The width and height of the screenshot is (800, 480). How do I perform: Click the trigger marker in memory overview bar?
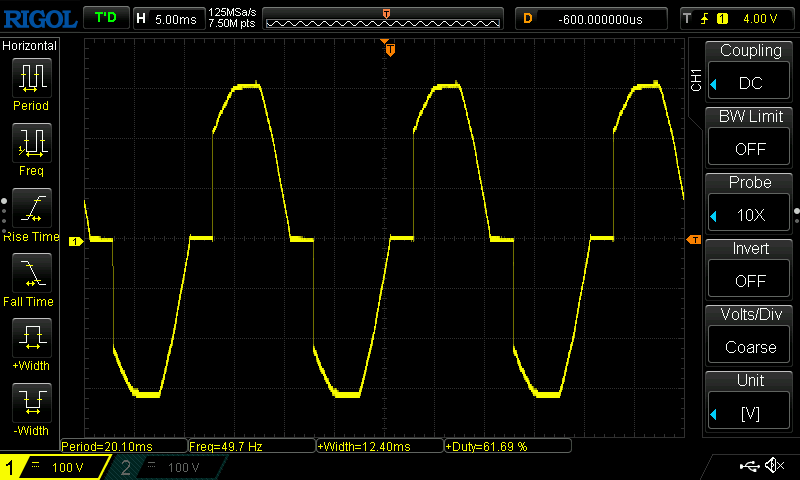pyautogui.click(x=386, y=14)
